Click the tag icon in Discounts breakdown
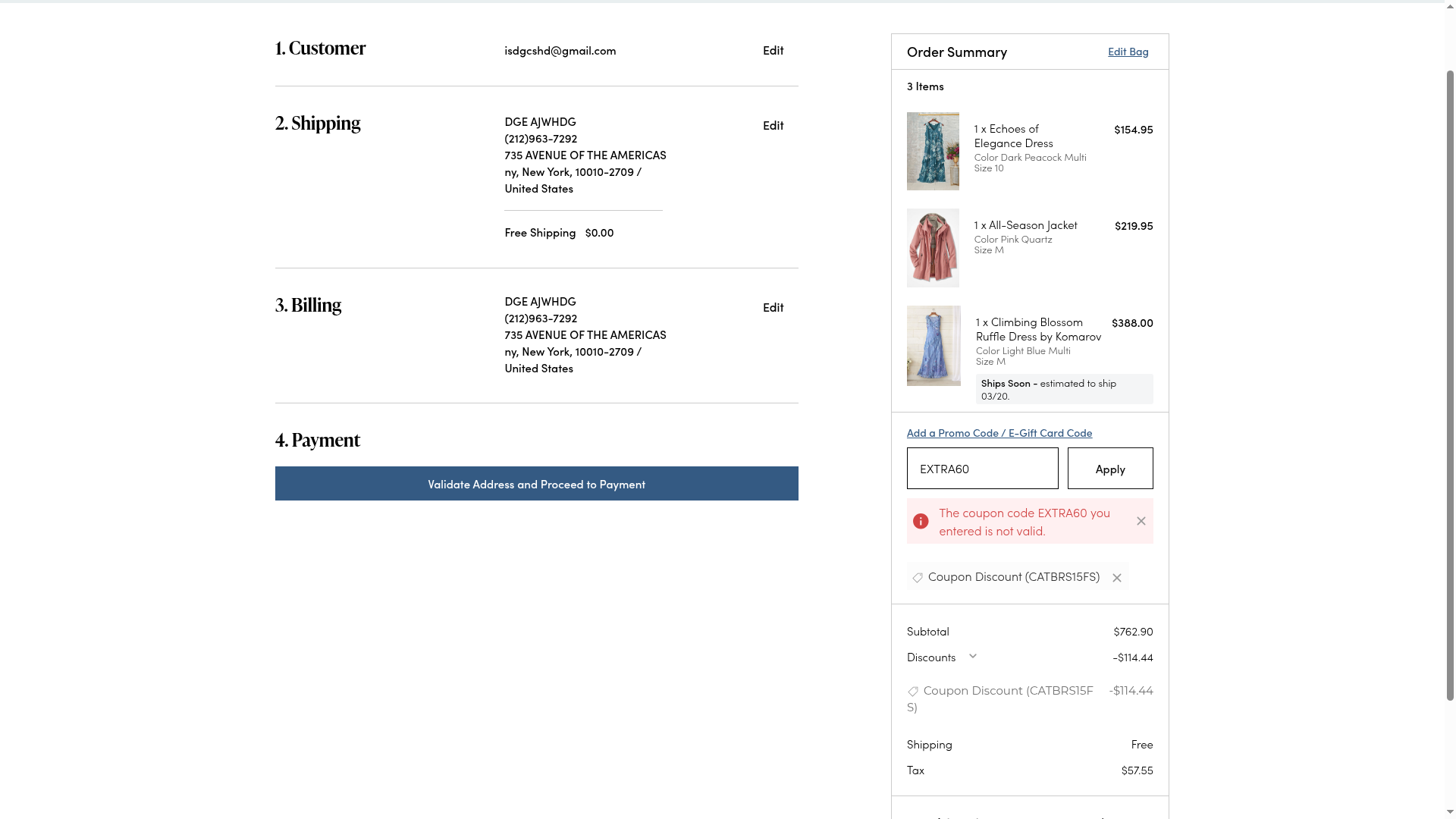Image resolution: width=1456 pixels, height=819 pixels. (913, 692)
